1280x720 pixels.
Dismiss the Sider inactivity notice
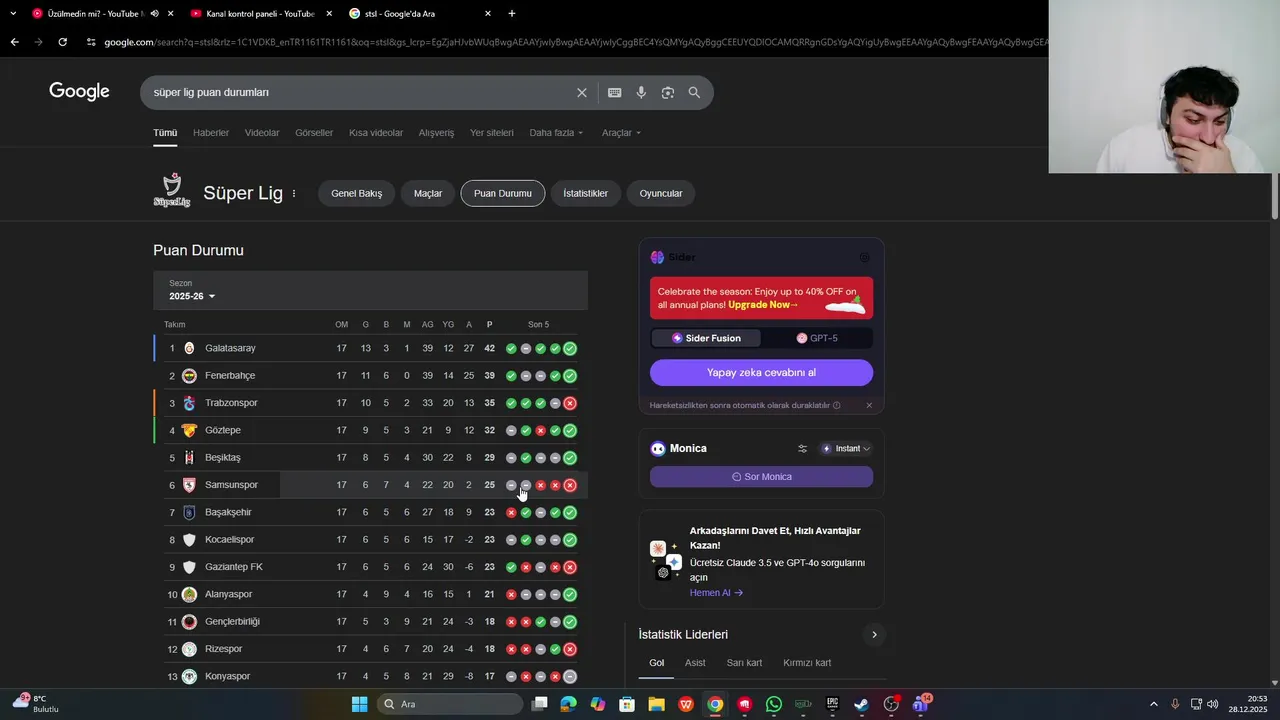click(869, 405)
